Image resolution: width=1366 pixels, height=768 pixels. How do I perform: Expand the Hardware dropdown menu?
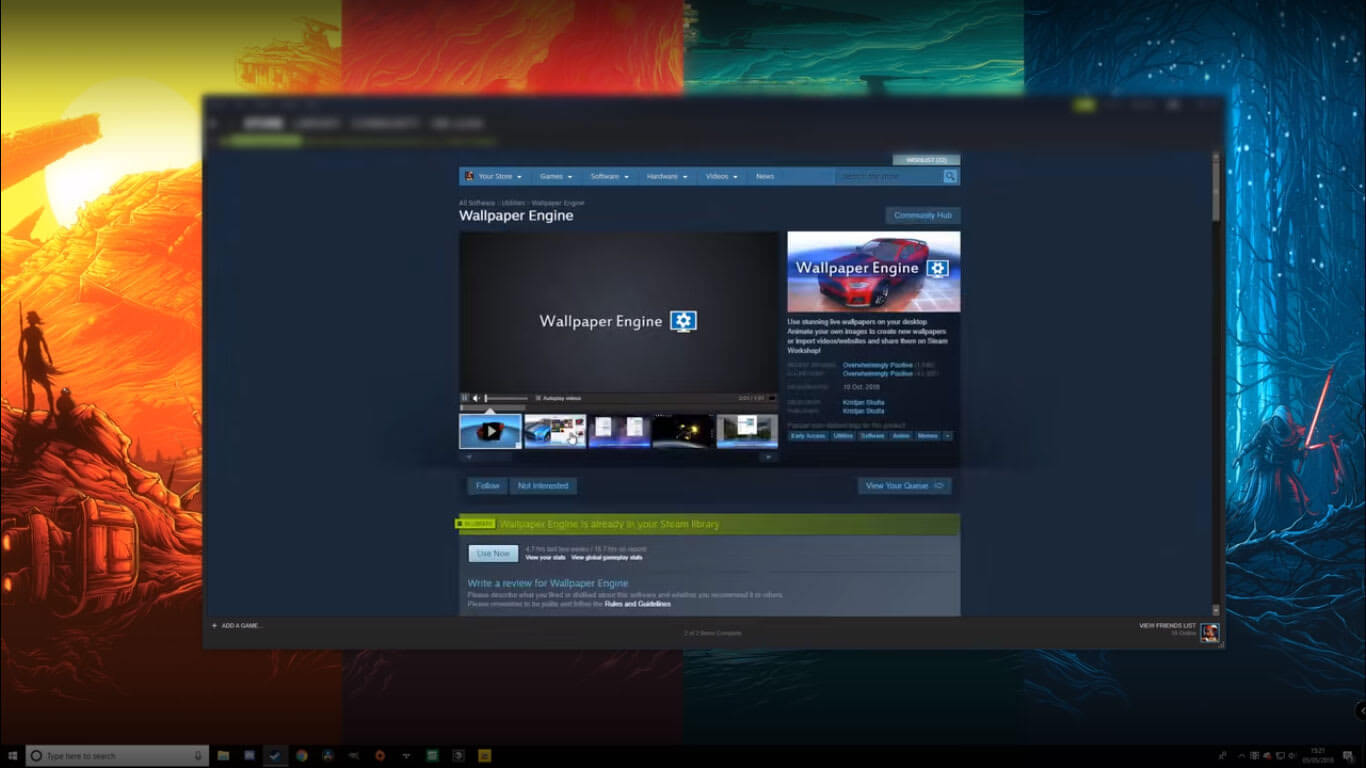665,176
